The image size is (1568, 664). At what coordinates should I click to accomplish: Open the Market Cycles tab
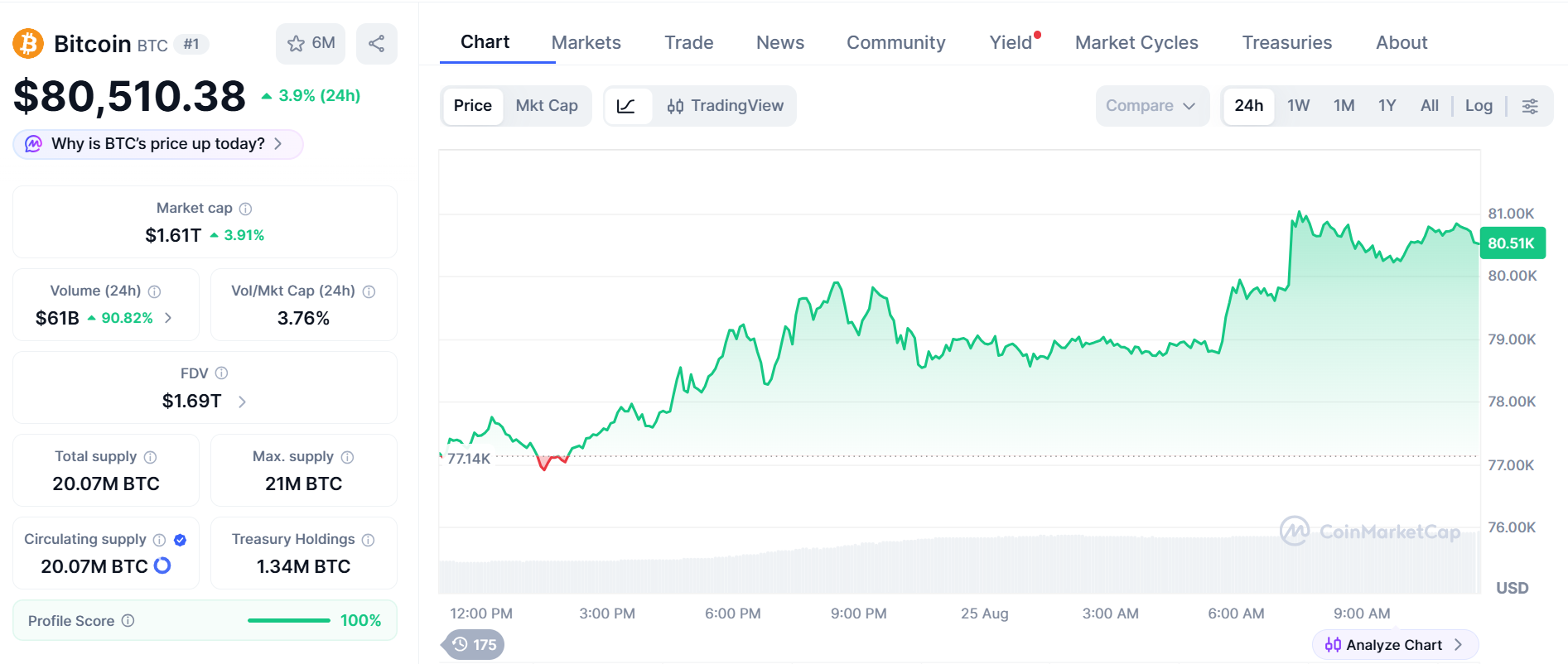pyautogui.click(x=1136, y=42)
